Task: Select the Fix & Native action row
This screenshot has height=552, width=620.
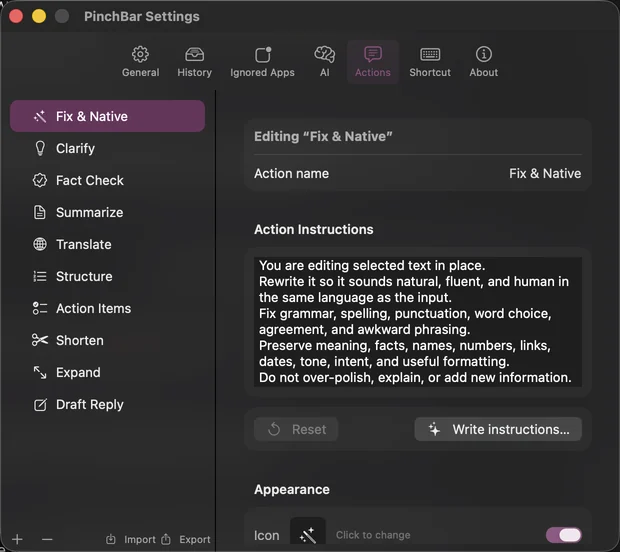Action: click(108, 116)
